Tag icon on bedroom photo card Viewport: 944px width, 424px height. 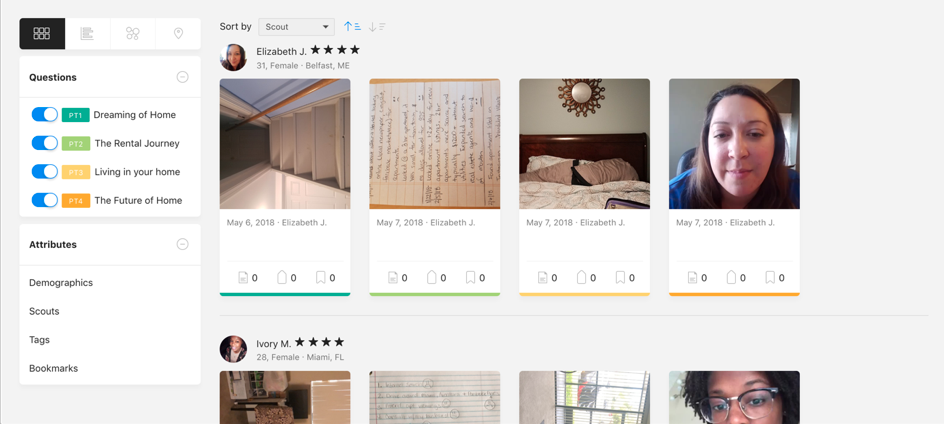click(581, 277)
